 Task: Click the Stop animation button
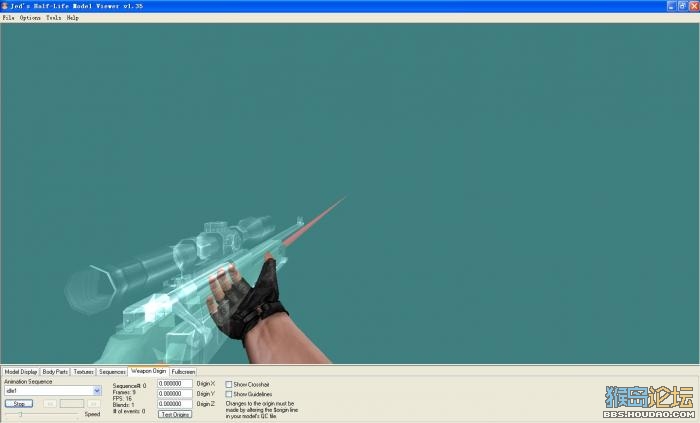pos(19,404)
